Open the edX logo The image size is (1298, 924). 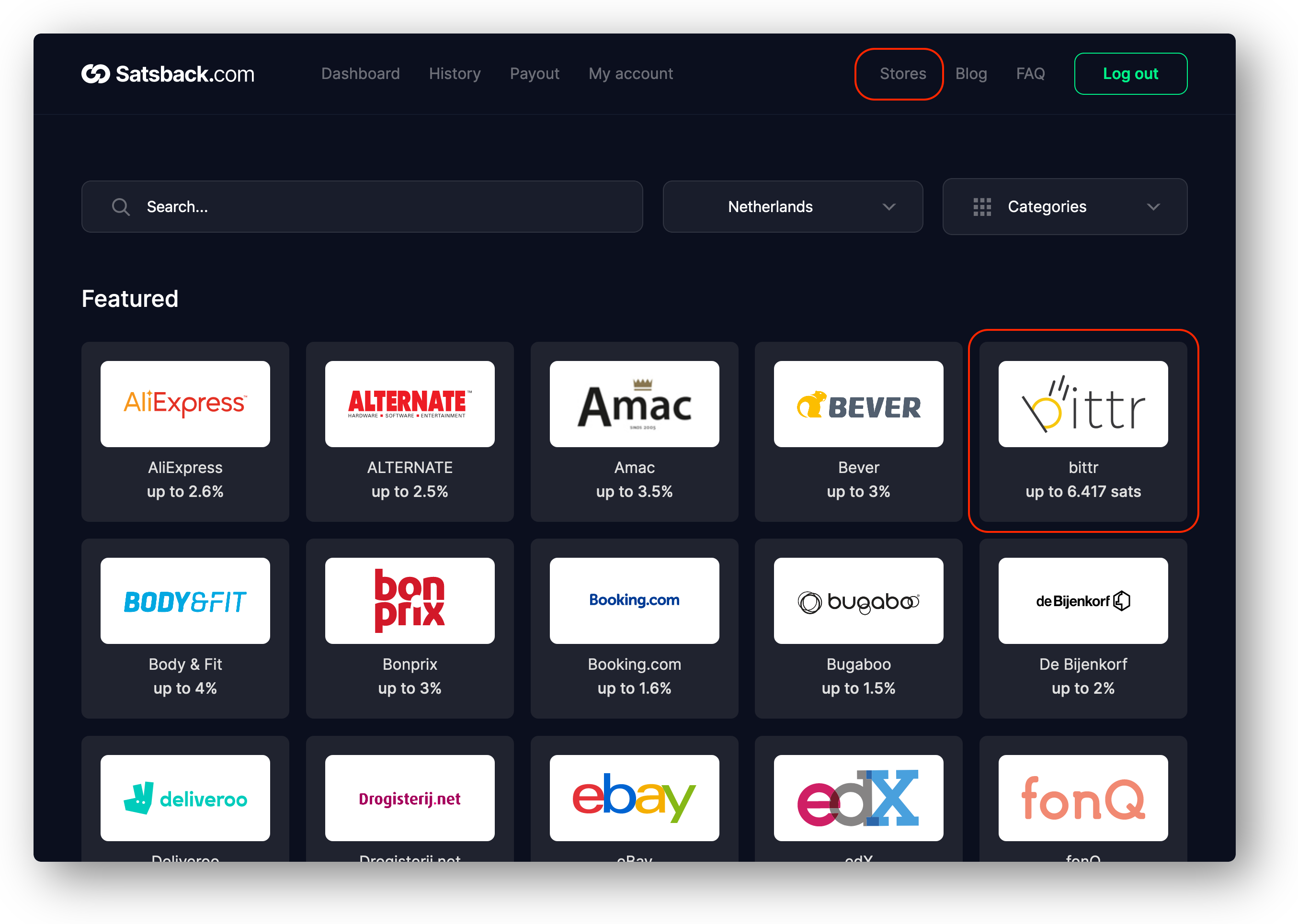pos(858,798)
